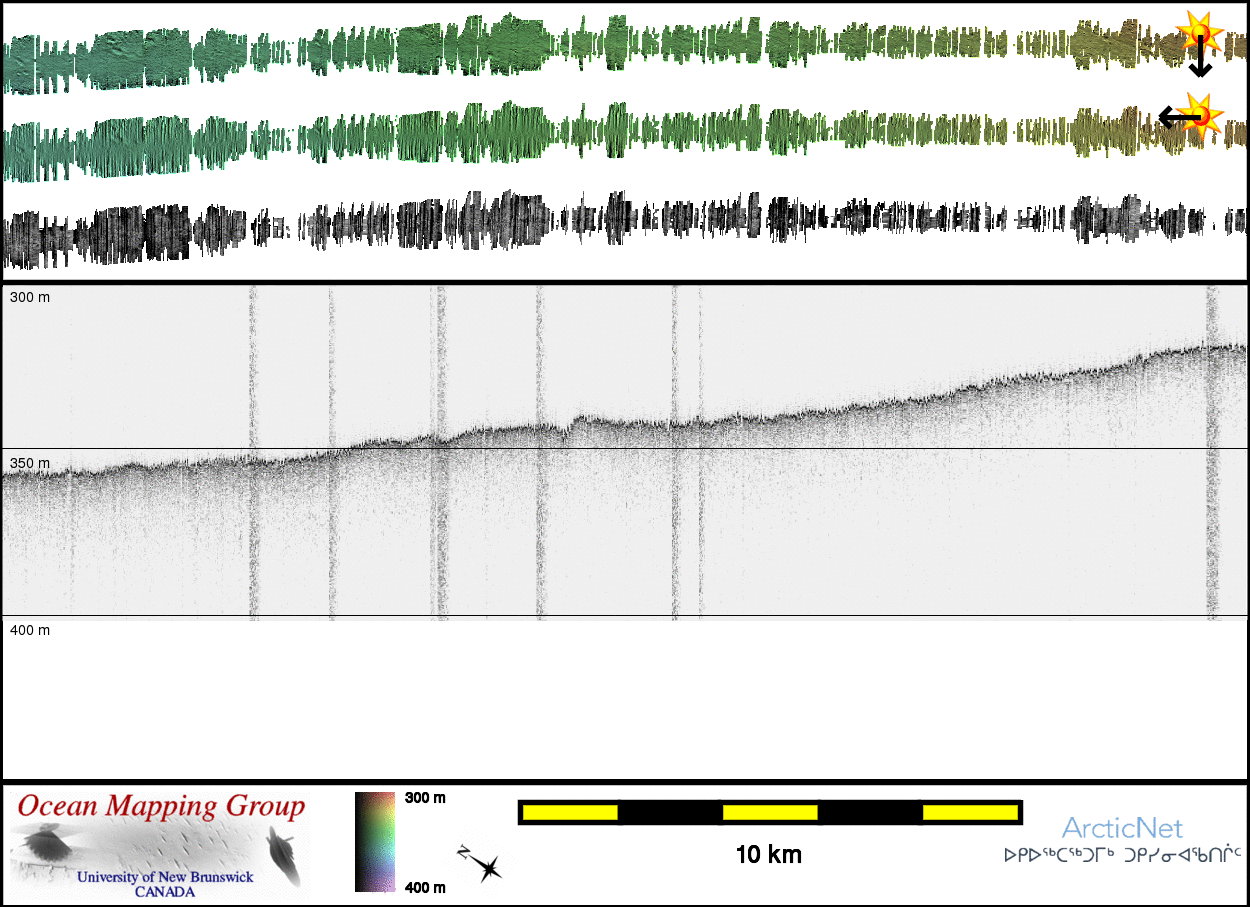This screenshot has width=1250, height=907.
Task: Click the leftmost yellow scale bar segment
Action: coord(570,812)
